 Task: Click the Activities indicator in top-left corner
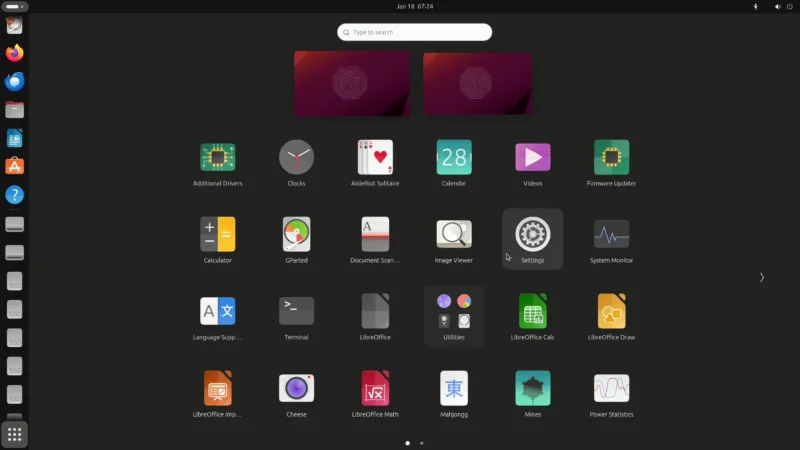(15, 6)
